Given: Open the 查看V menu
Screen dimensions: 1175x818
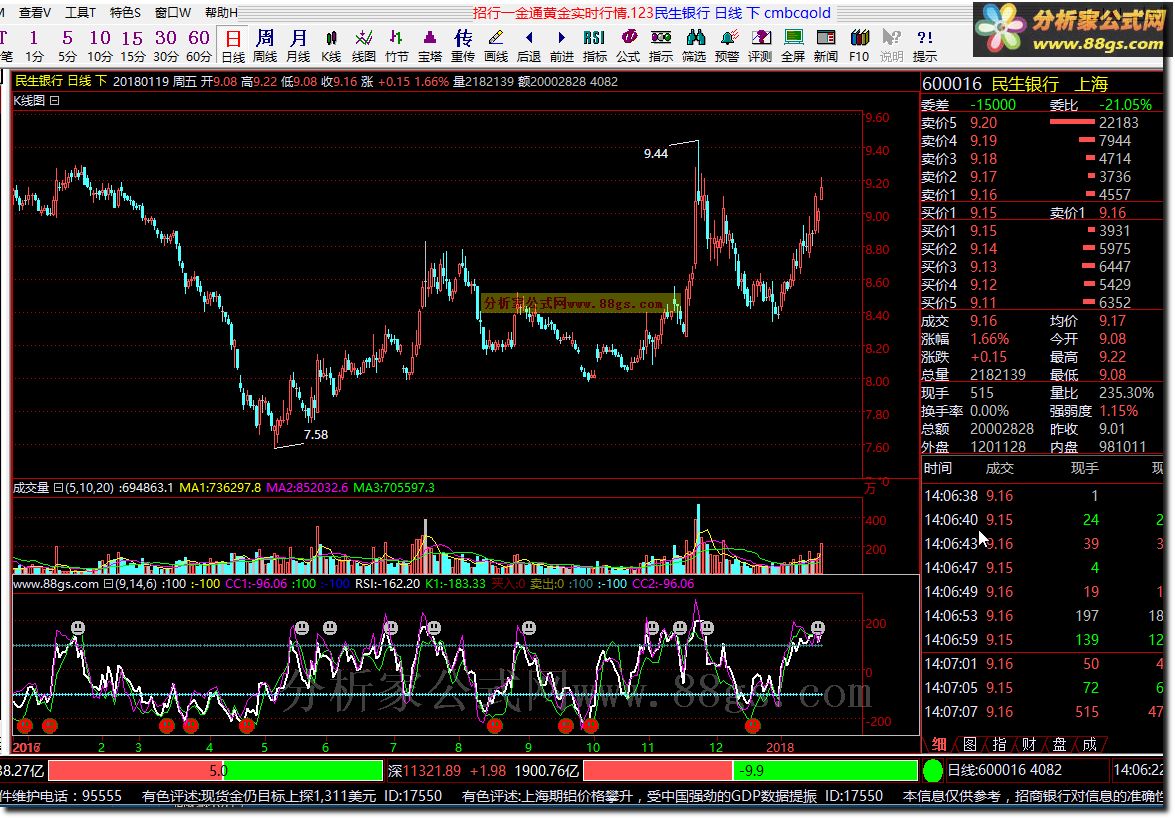Looking at the screenshot, I should 34,12.
